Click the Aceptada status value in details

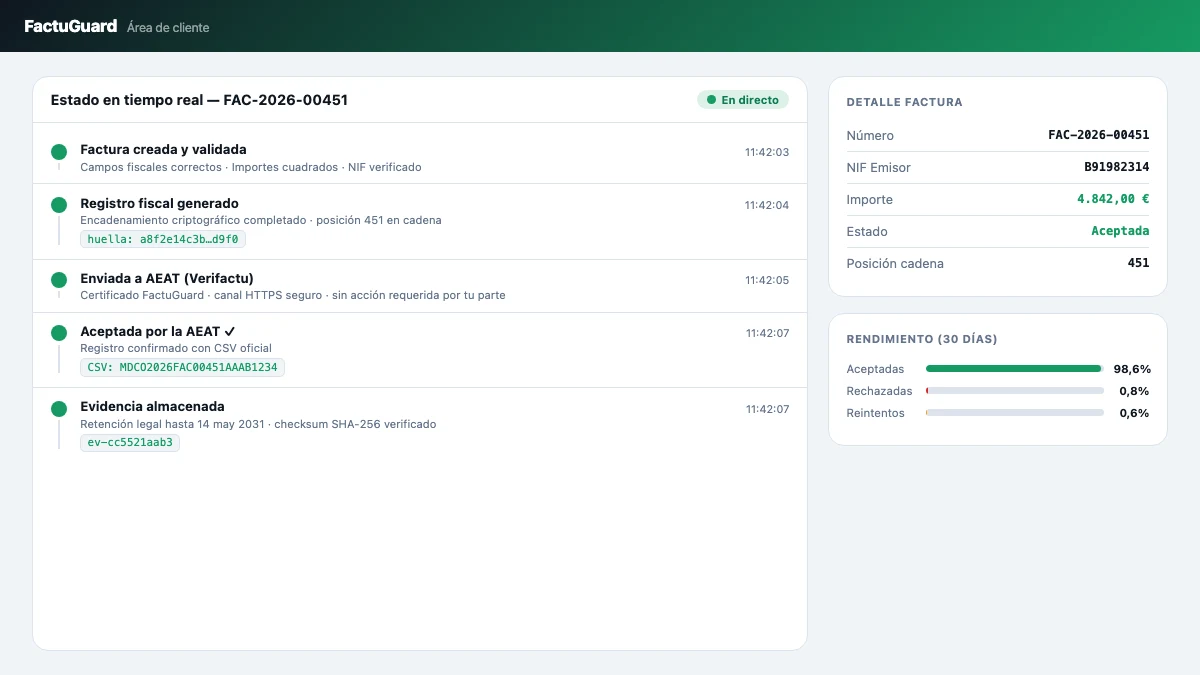[x=1120, y=231]
